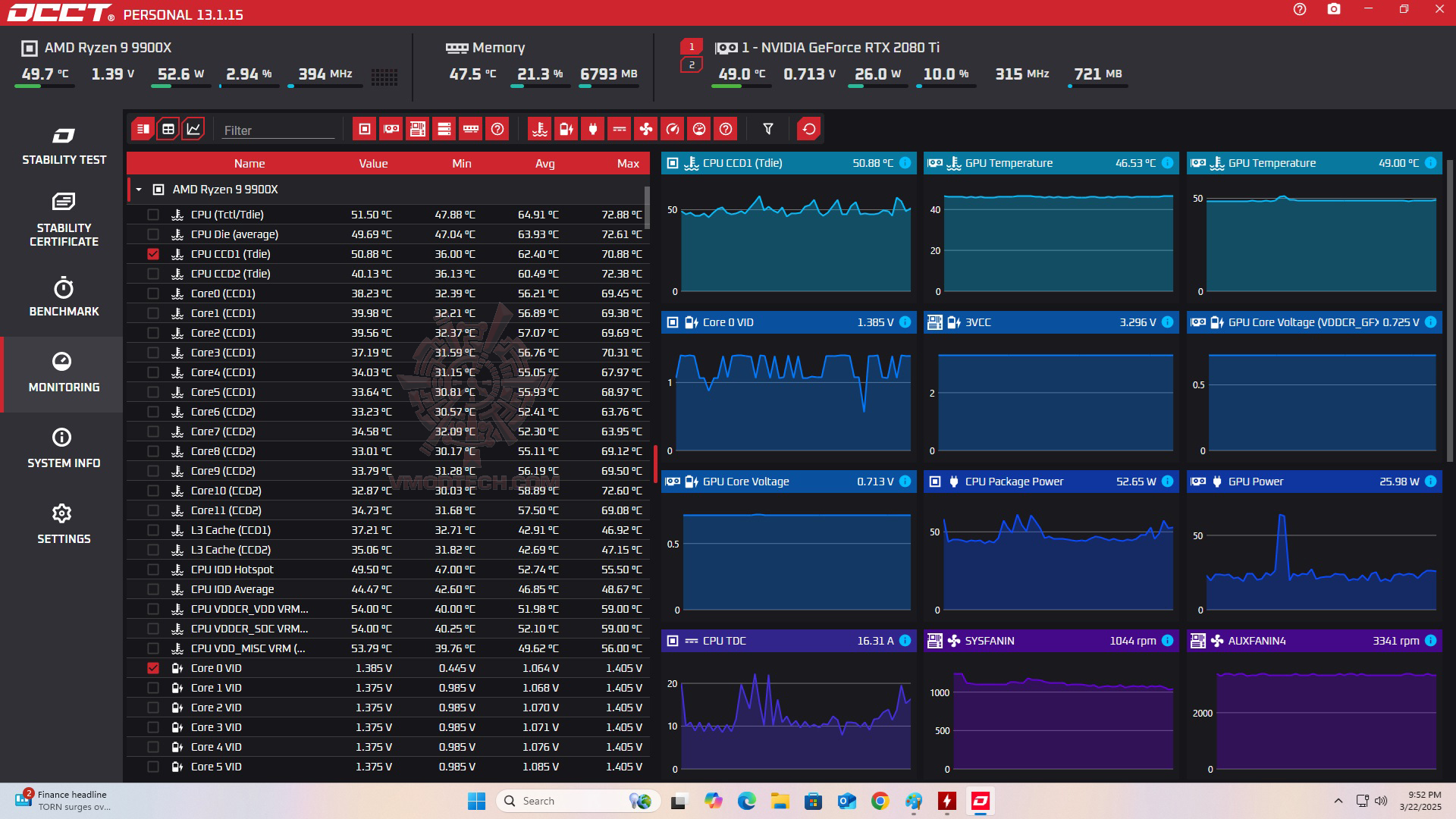Uncheck the CPU CCD1 (Tdie) checkbox

click(153, 254)
